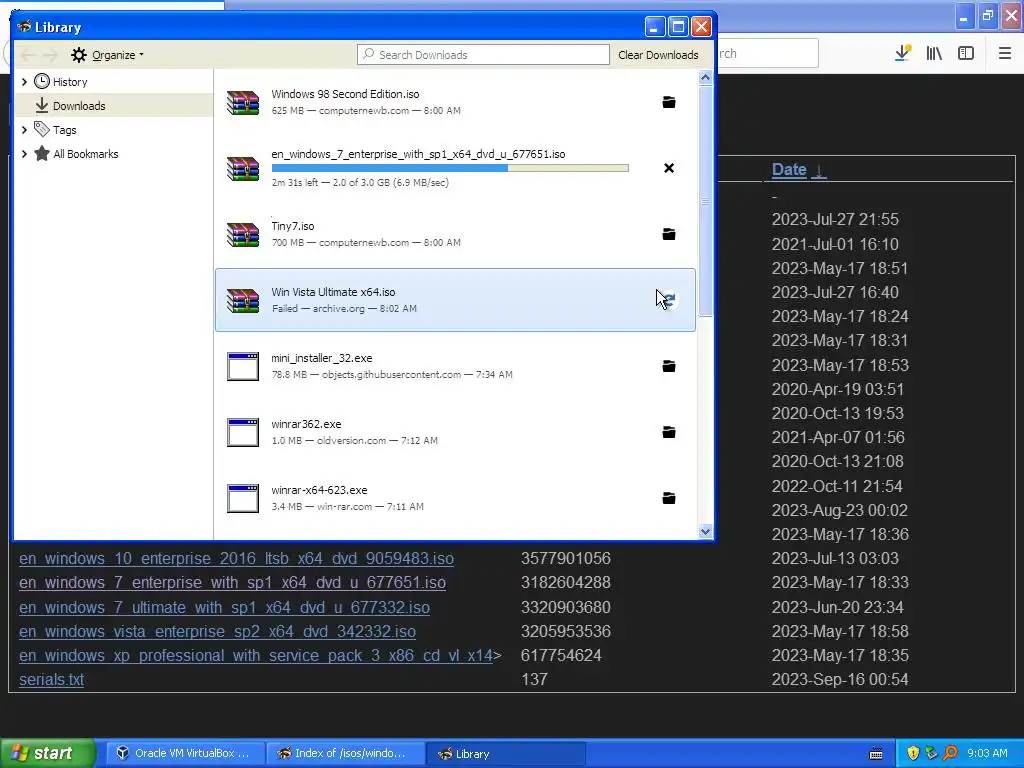Select All Bookmarks in the sidebar
The image size is (1024, 768).
114,153
